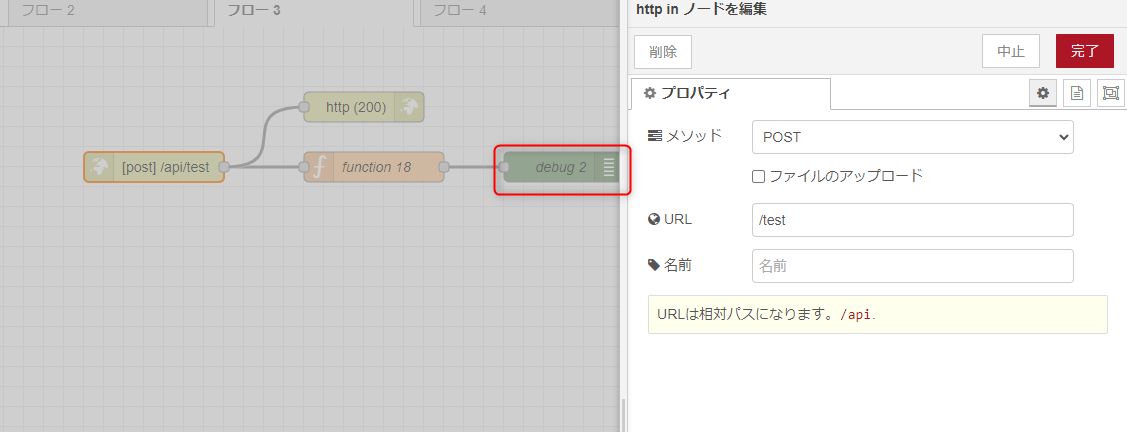Select the http (200) response node
Viewport: 1127px width, 432px height.
tap(364, 107)
